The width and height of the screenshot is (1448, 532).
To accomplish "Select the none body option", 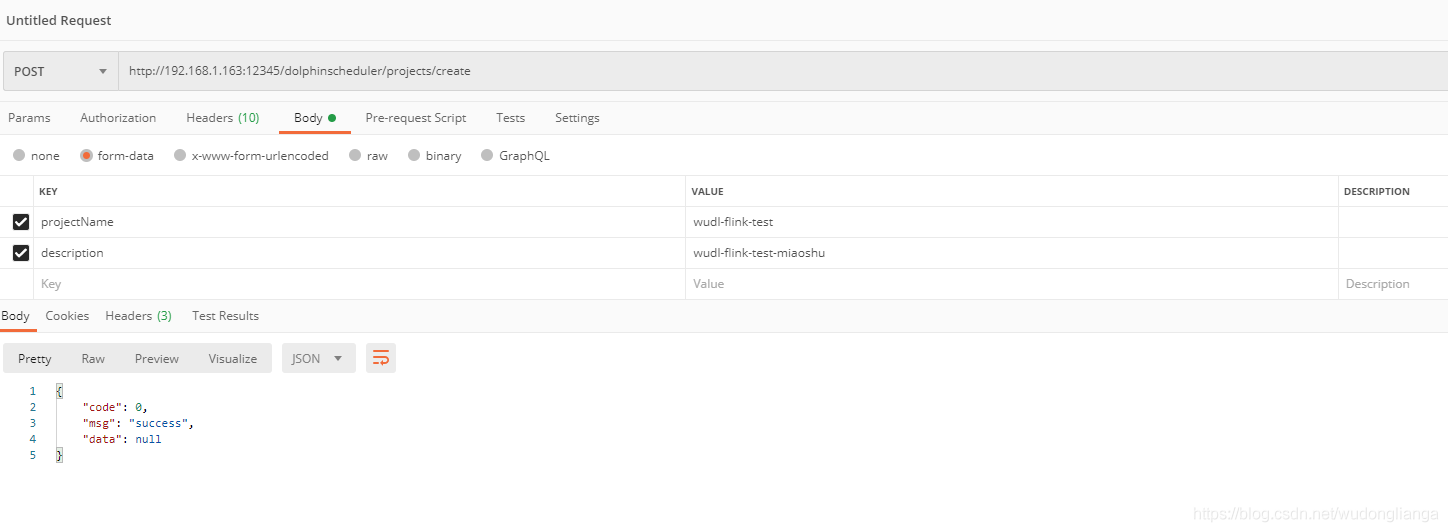I will point(19,156).
